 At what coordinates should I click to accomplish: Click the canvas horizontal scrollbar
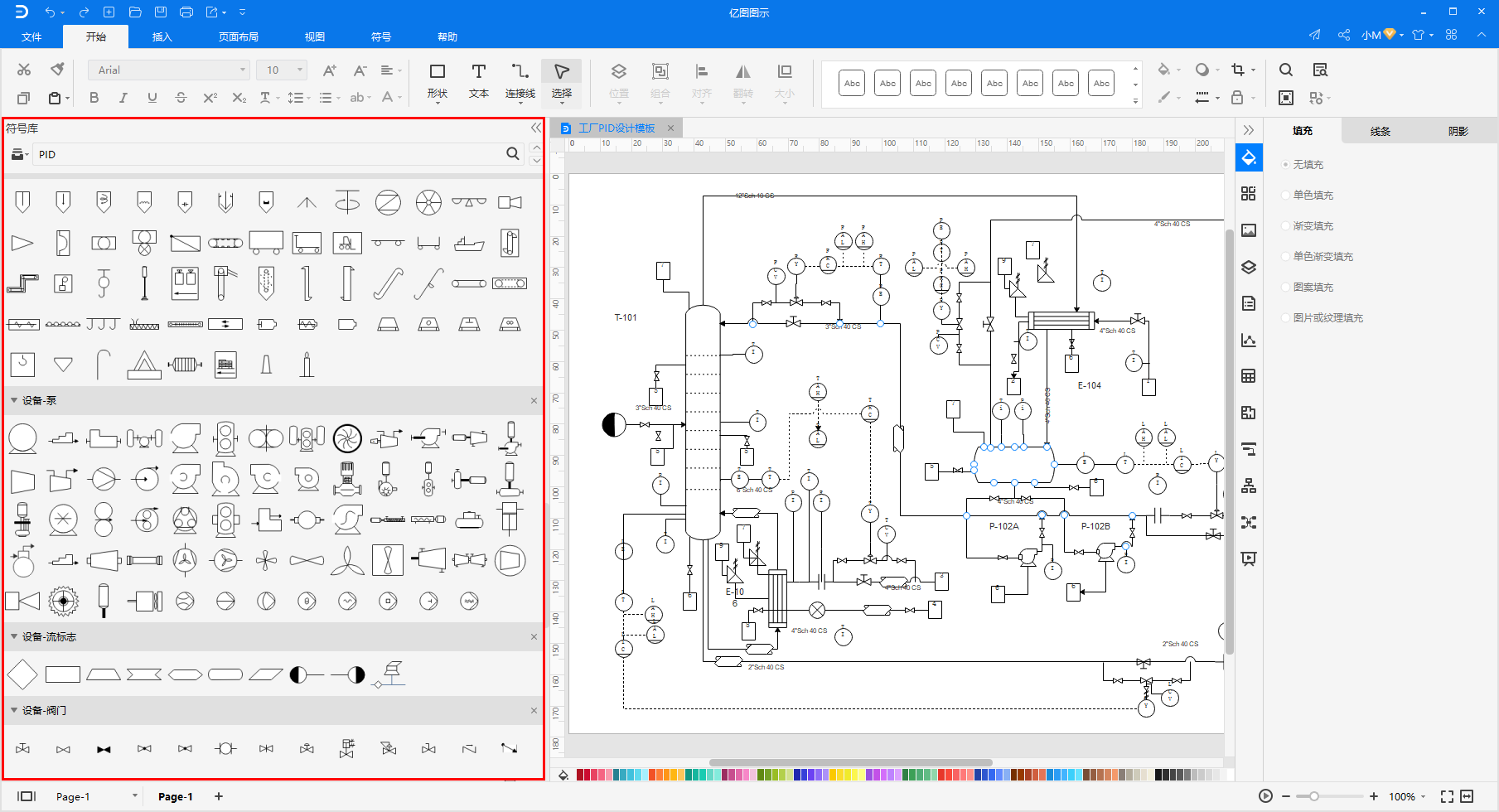pos(850,763)
